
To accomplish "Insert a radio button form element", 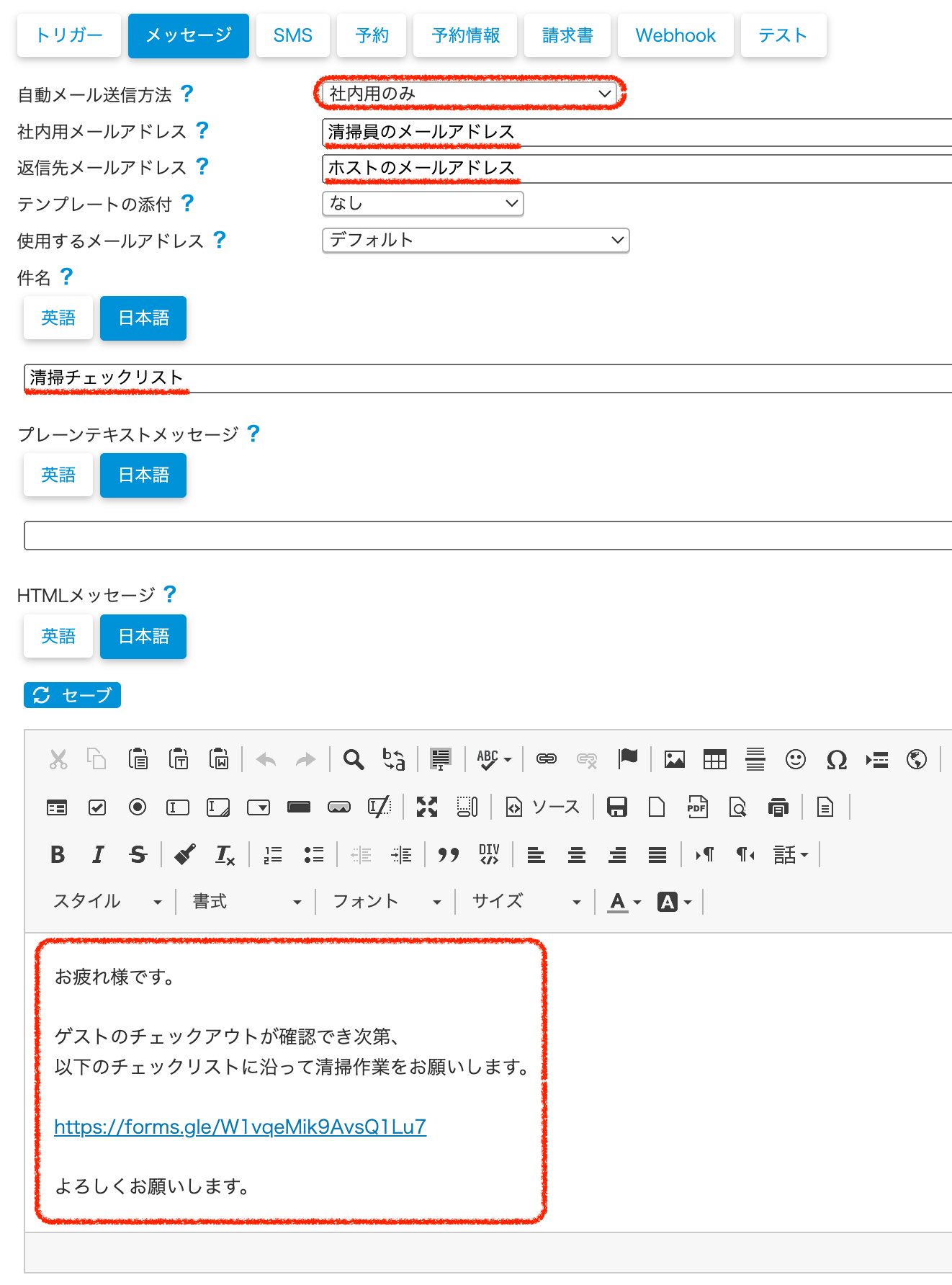I will coord(137,807).
